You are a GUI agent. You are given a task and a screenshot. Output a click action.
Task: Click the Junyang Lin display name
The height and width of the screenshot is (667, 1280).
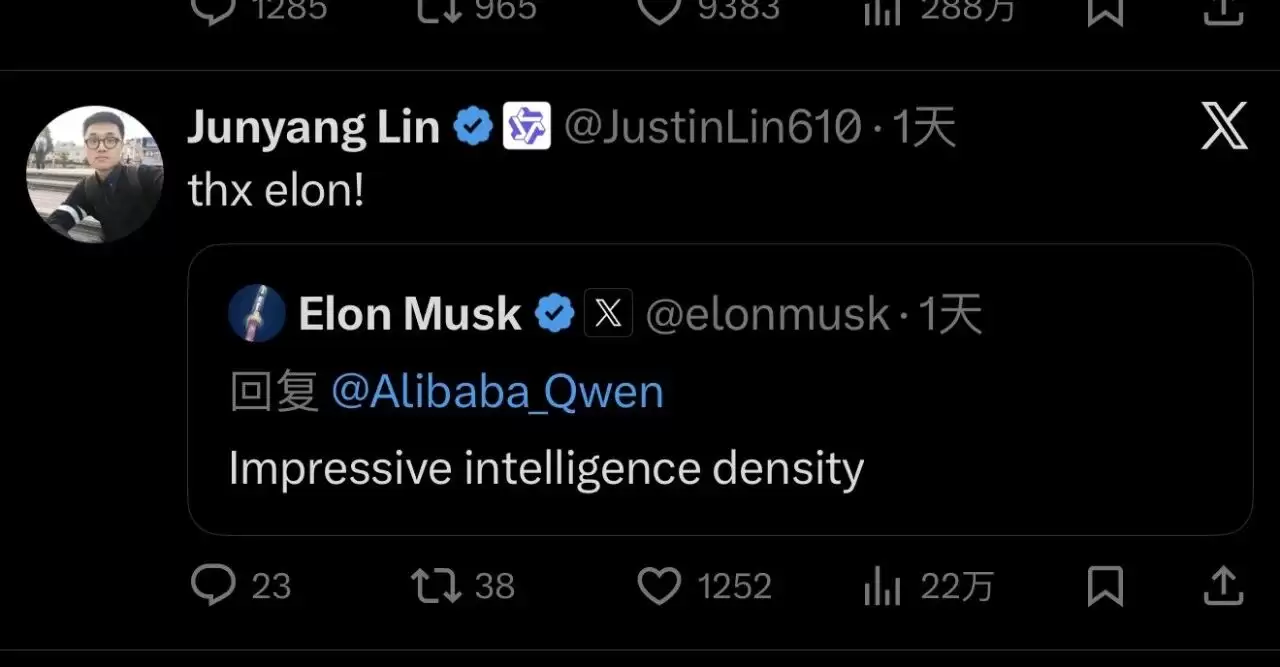click(313, 127)
